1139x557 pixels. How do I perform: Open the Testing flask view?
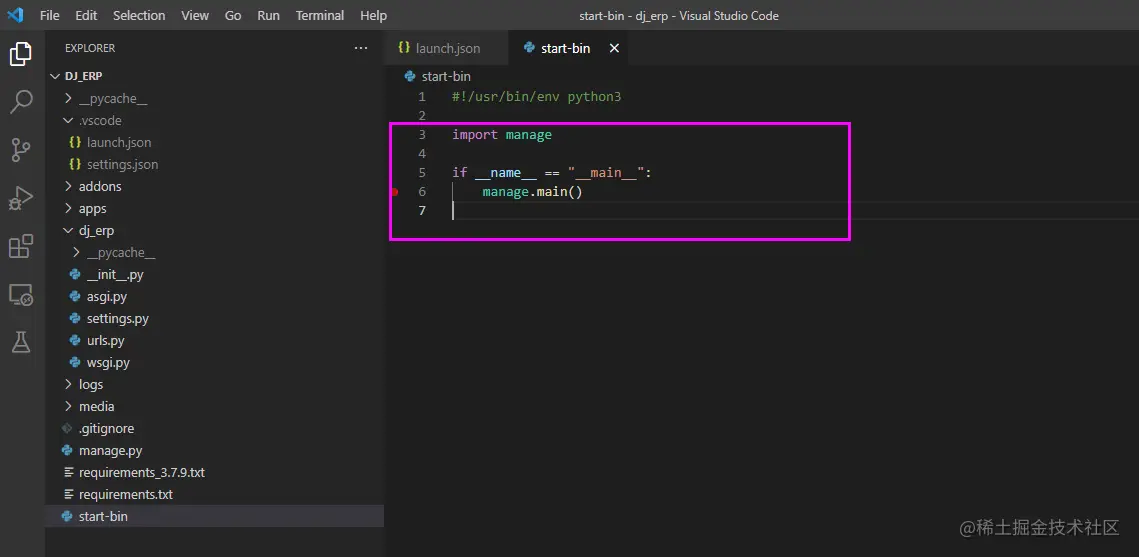[x=21, y=342]
